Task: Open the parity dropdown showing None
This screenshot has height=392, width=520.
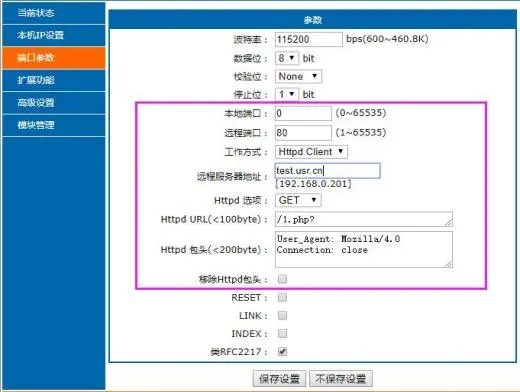Action: 298,76
